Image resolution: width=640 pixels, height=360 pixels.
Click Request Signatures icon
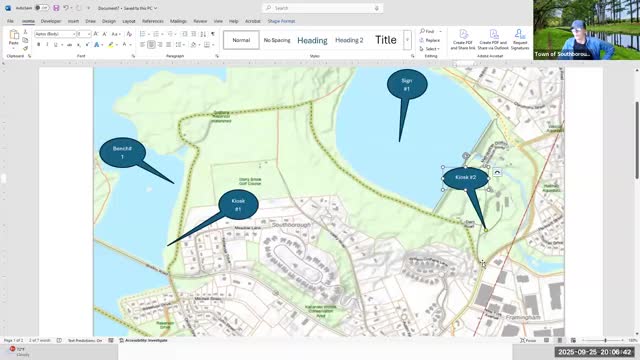520,40
